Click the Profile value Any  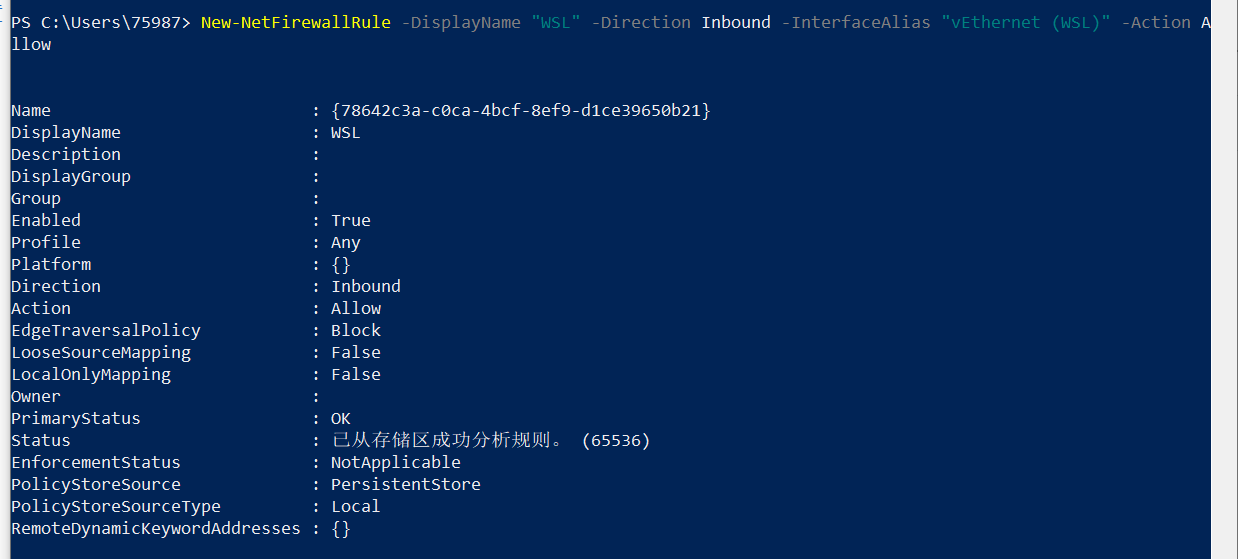(345, 243)
